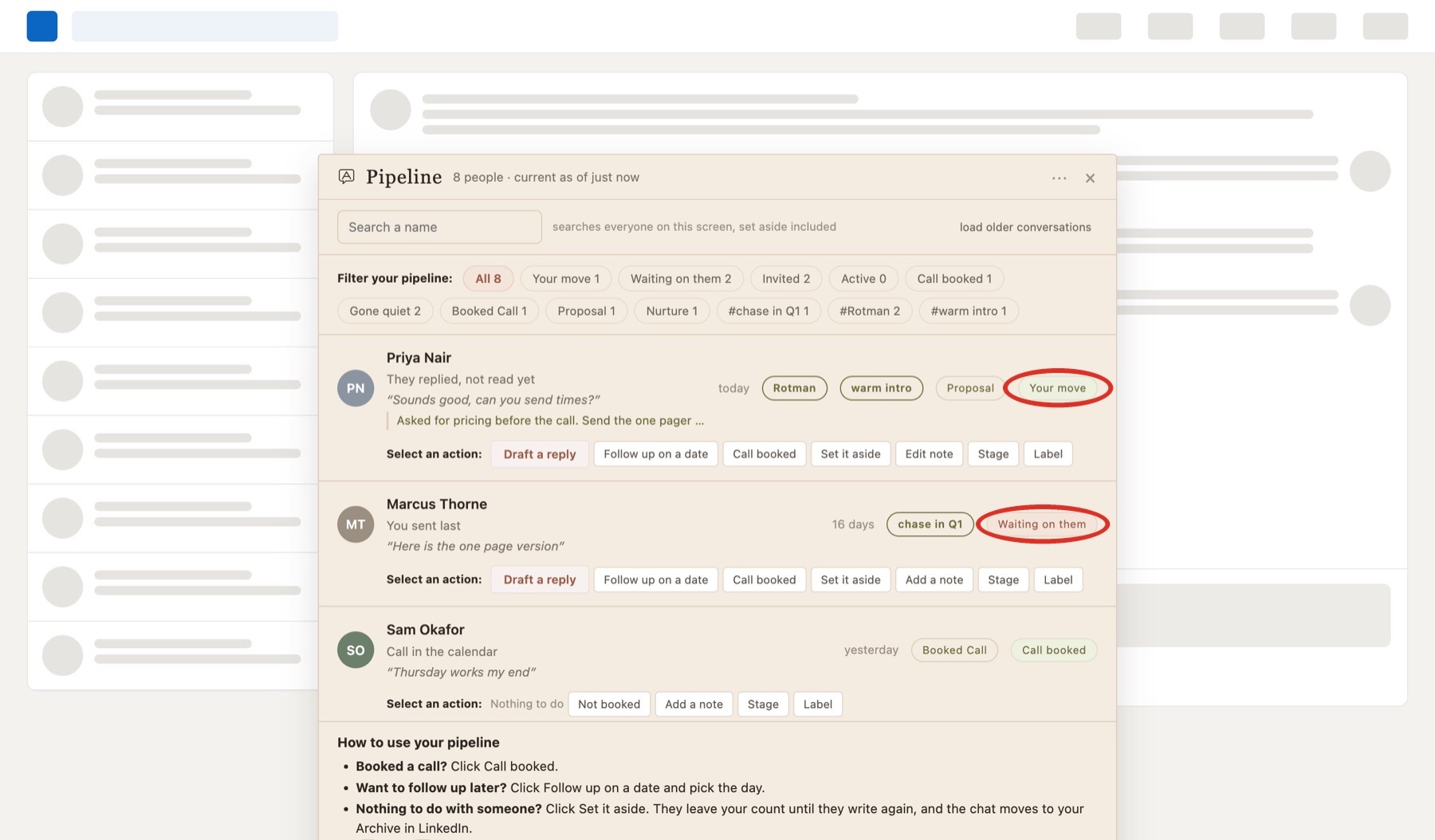Mark Priya Nair as Call booked
This screenshot has height=840, width=1435.
pyautogui.click(x=764, y=453)
